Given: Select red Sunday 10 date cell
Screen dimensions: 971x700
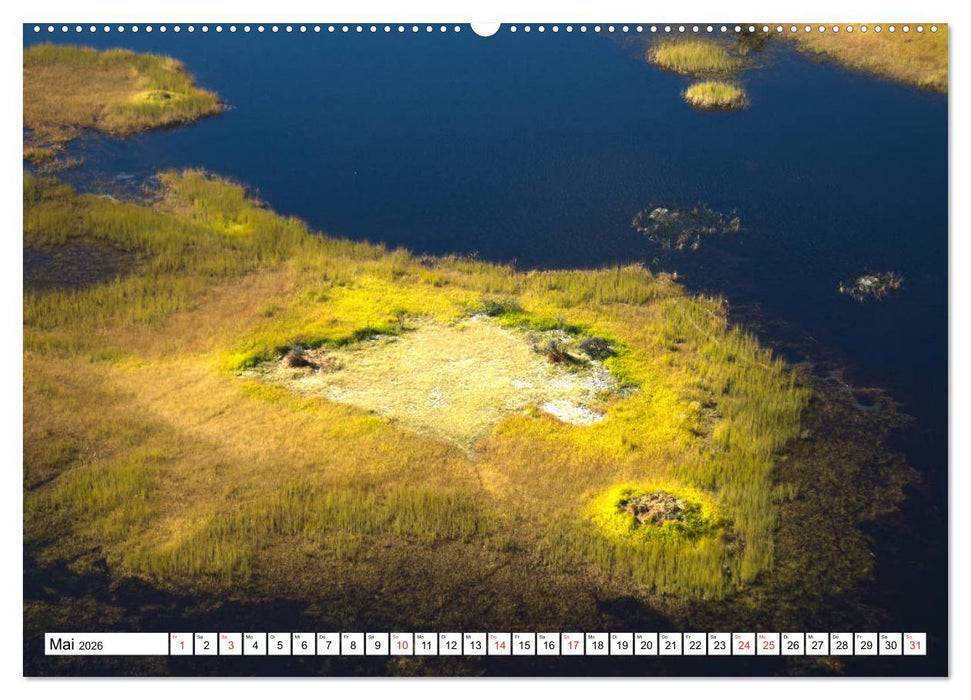Looking at the screenshot, I should pos(401,645).
